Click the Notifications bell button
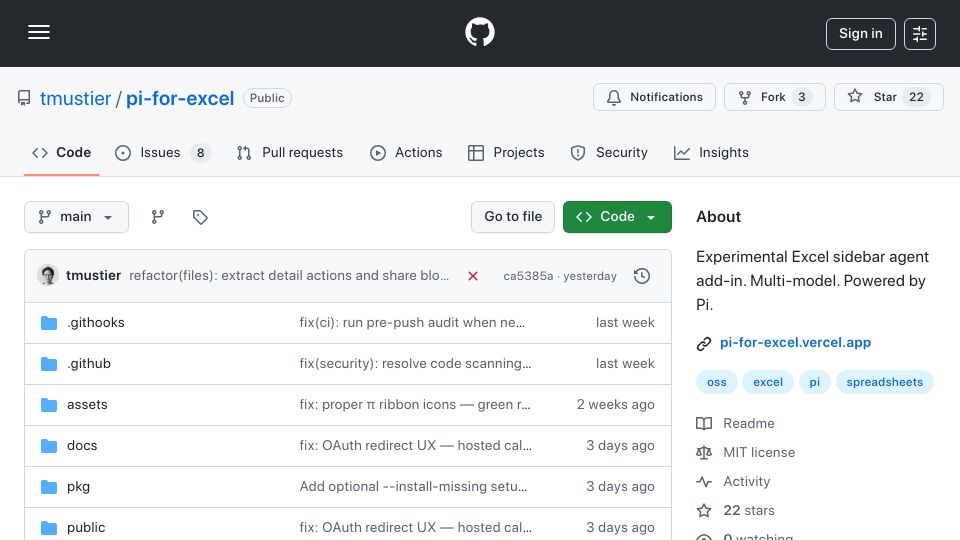The image size is (960, 540). coord(654,97)
